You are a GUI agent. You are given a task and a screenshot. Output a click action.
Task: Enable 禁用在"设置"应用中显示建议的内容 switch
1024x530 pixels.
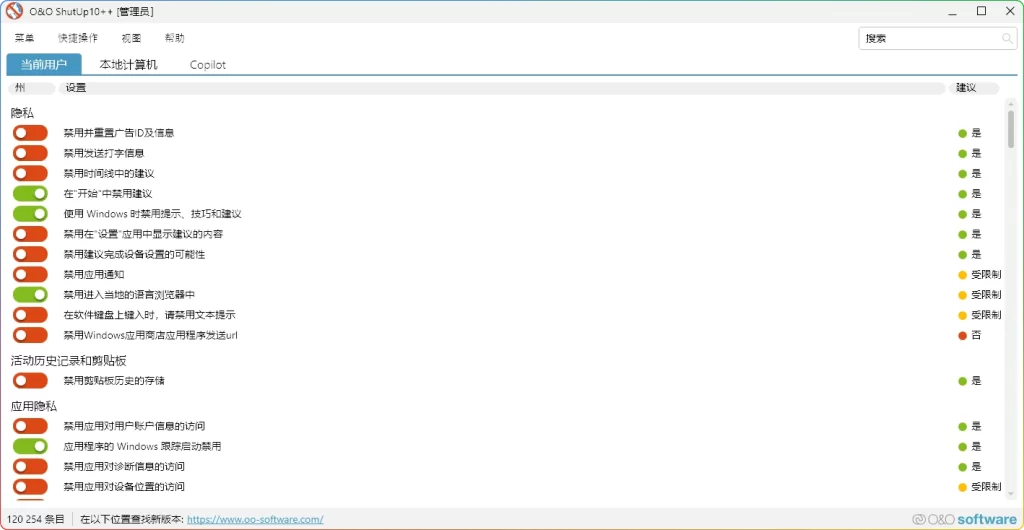click(30, 234)
